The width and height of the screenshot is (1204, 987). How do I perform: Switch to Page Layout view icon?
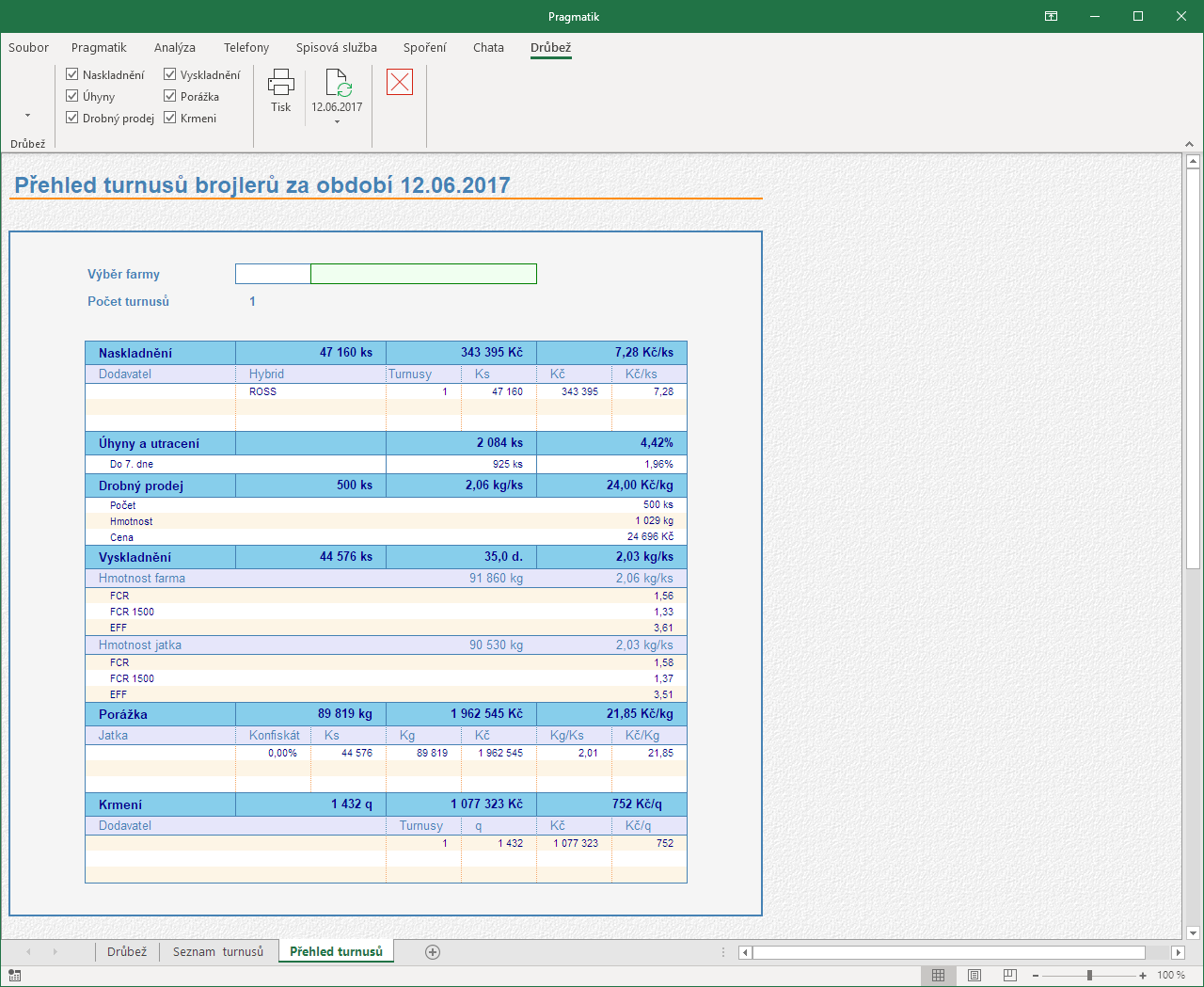(974, 976)
